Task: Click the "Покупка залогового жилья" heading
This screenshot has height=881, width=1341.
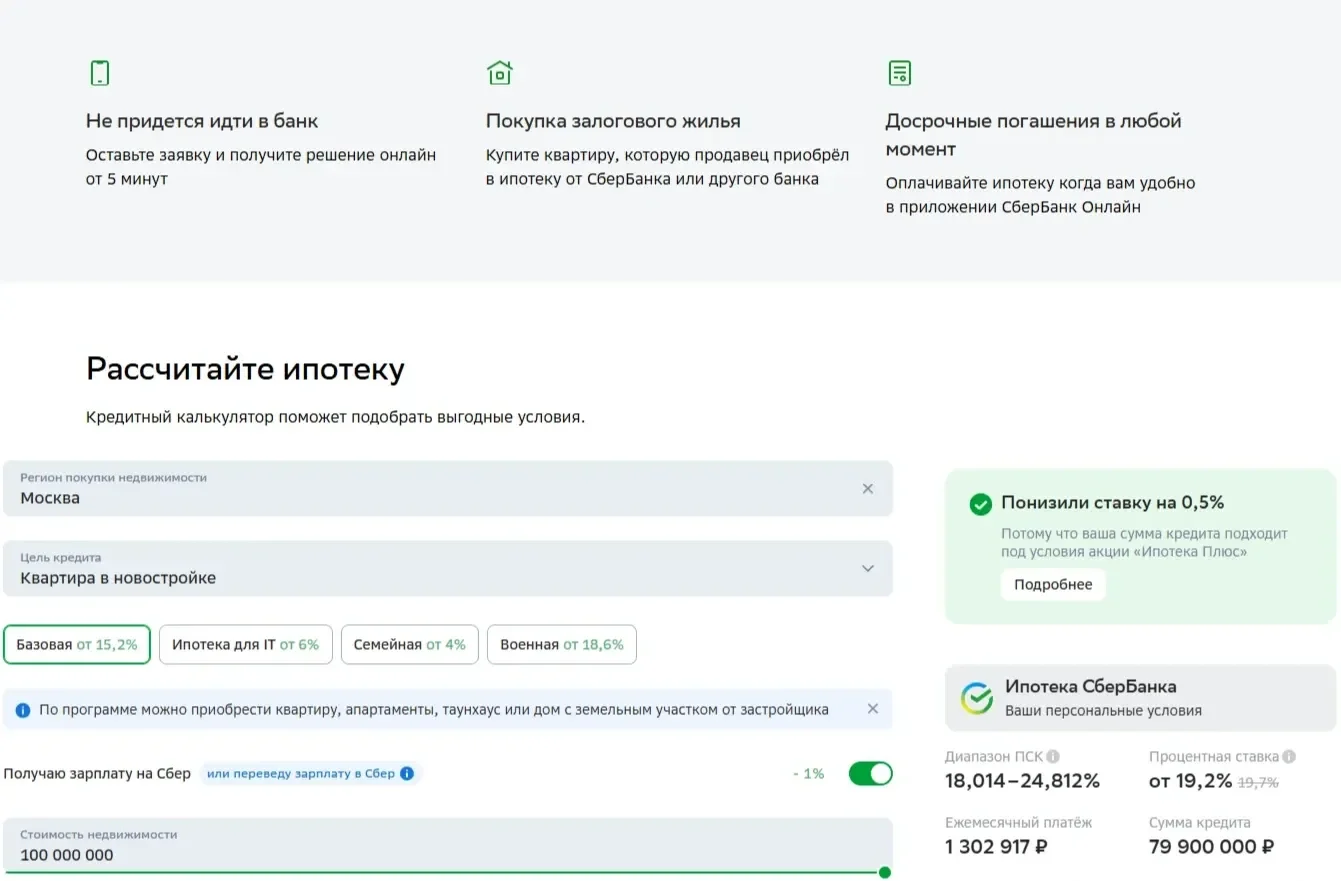Action: [x=613, y=121]
